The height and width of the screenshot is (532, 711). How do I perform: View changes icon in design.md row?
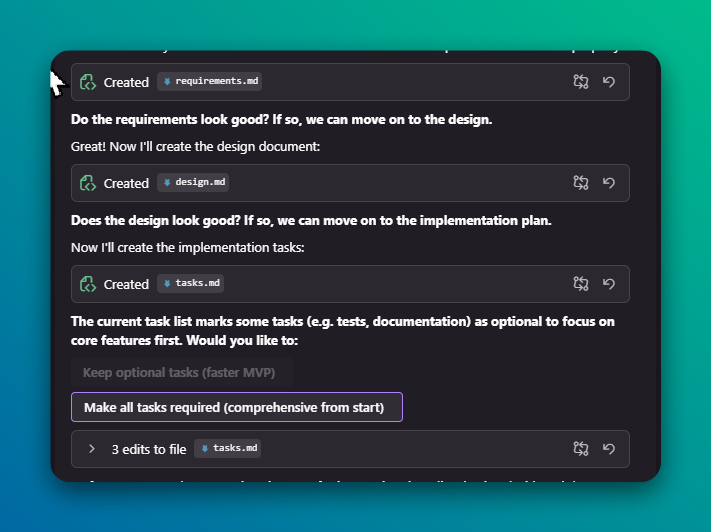[581, 183]
